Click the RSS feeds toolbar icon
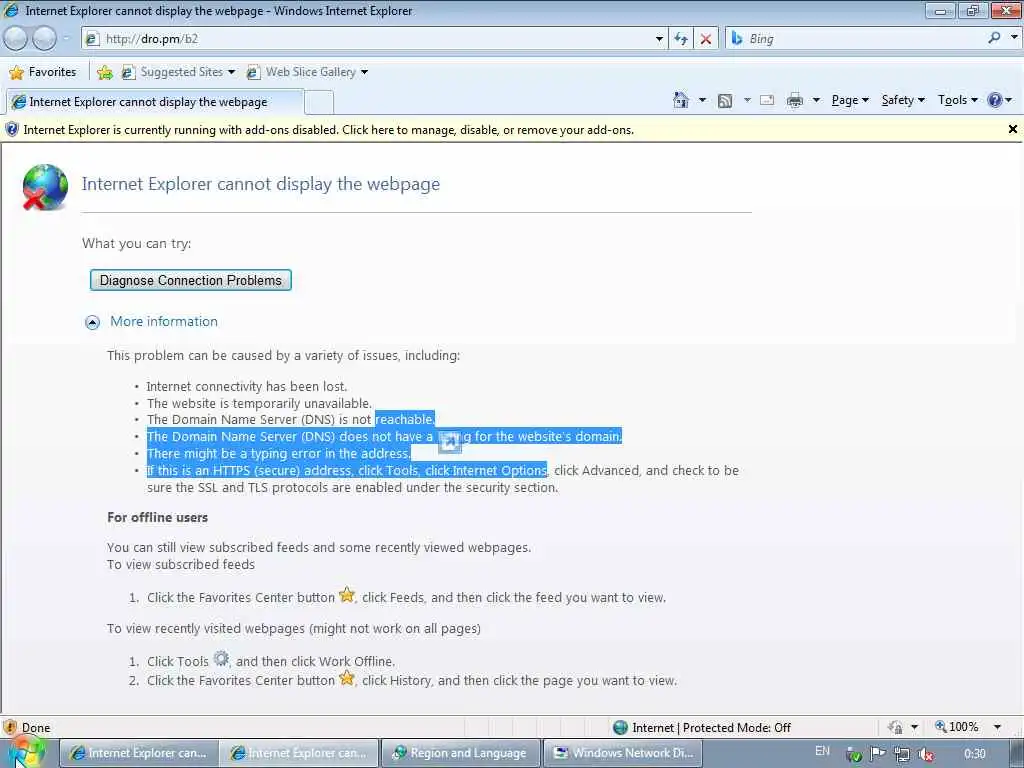This screenshot has height=768, width=1024. [725, 101]
